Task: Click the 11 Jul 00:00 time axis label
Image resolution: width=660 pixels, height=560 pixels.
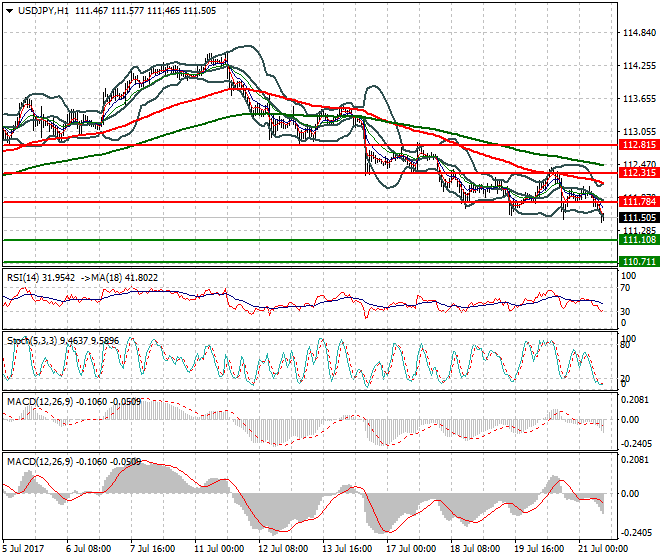Action: 219,549
